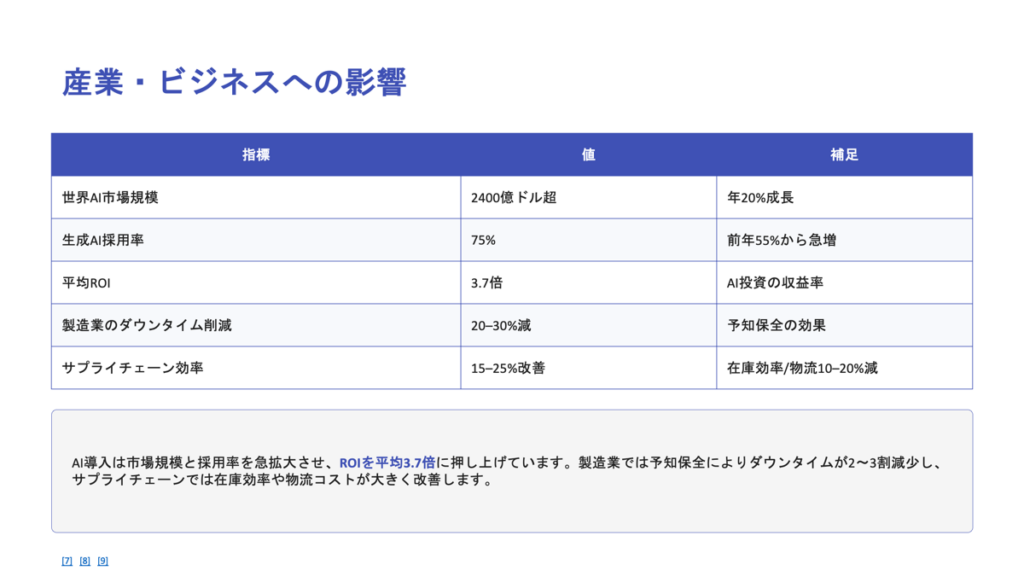Select the AI投資の収益率 note cell
This screenshot has height=576, width=1024.
[774, 283]
